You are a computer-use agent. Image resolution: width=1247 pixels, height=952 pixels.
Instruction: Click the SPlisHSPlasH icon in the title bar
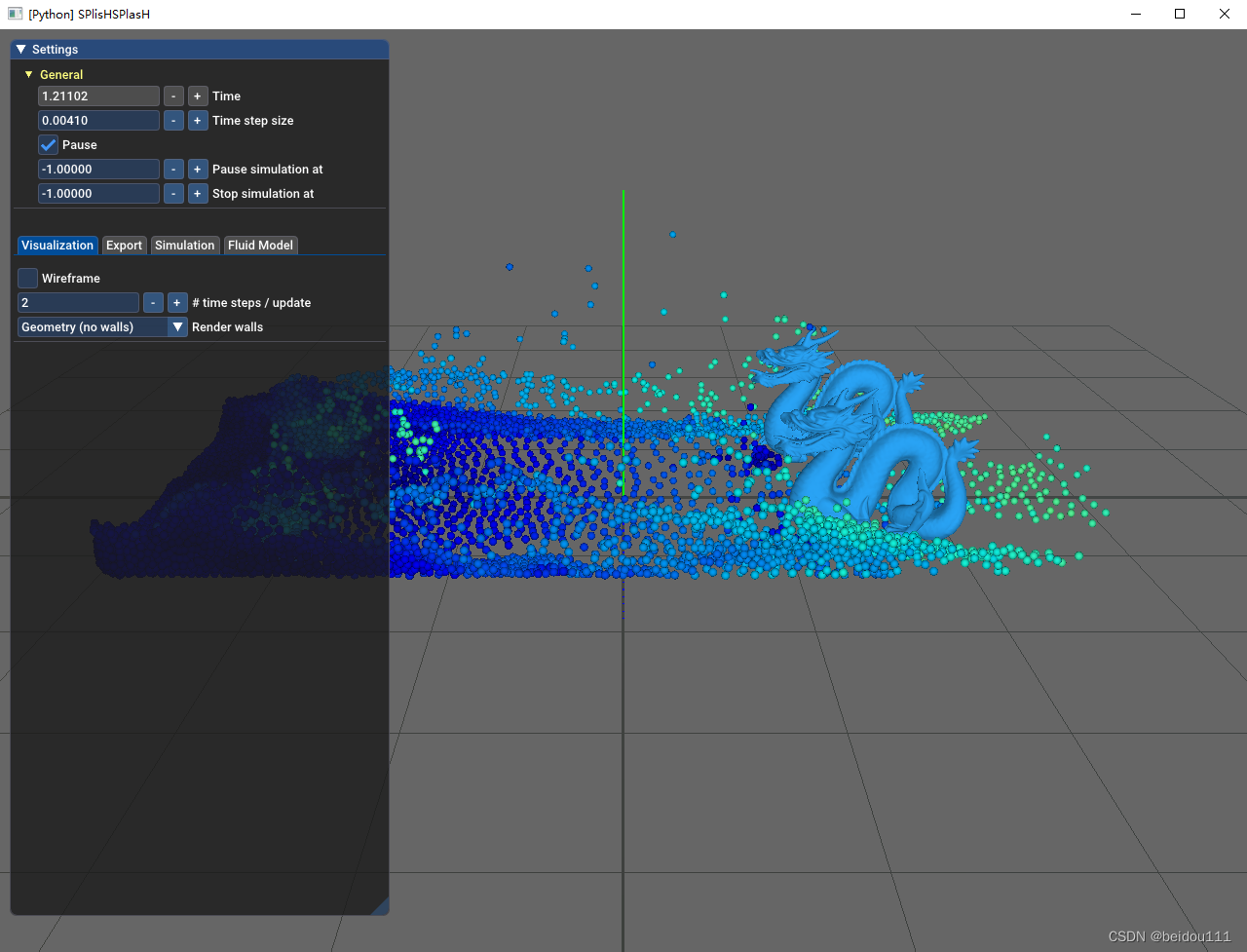pyautogui.click(x=14, y=14)
